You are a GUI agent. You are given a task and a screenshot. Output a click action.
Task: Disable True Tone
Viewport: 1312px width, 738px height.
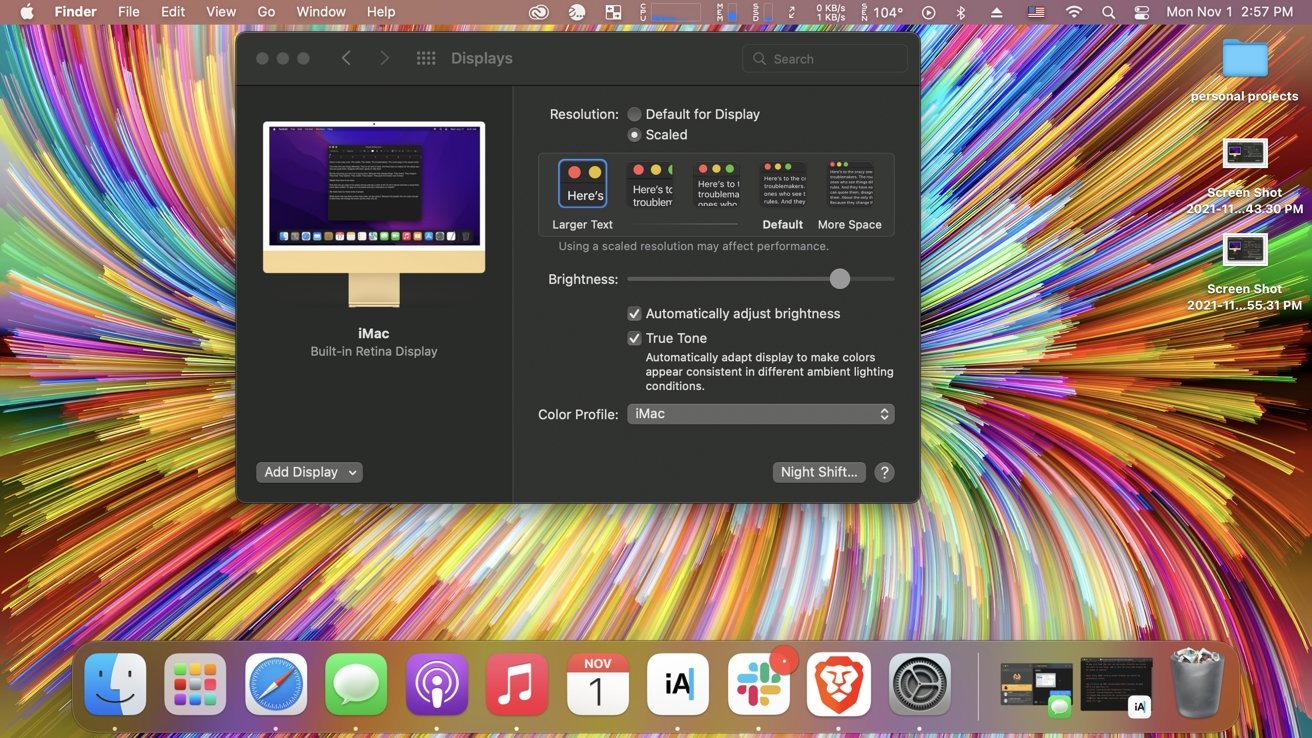point(634,338)
